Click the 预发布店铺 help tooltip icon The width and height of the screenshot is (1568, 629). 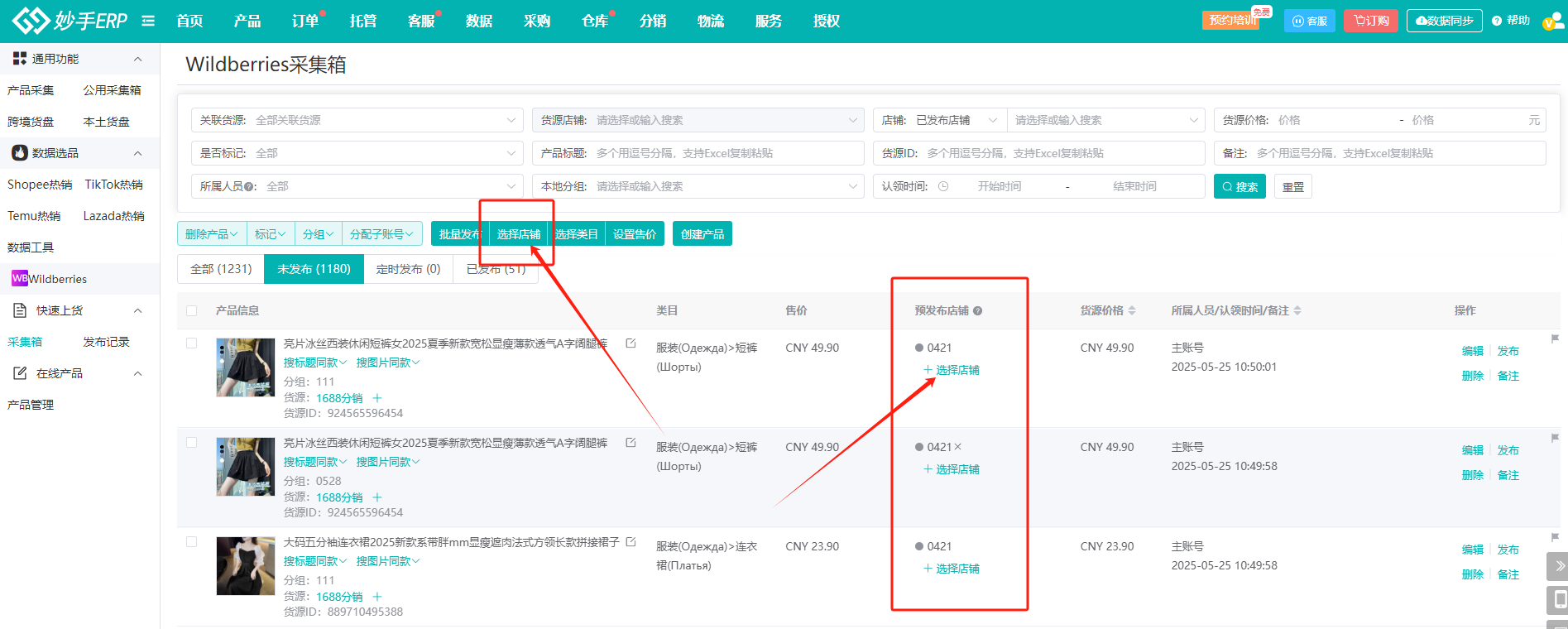pyautogui.click(x=978, y=311)
